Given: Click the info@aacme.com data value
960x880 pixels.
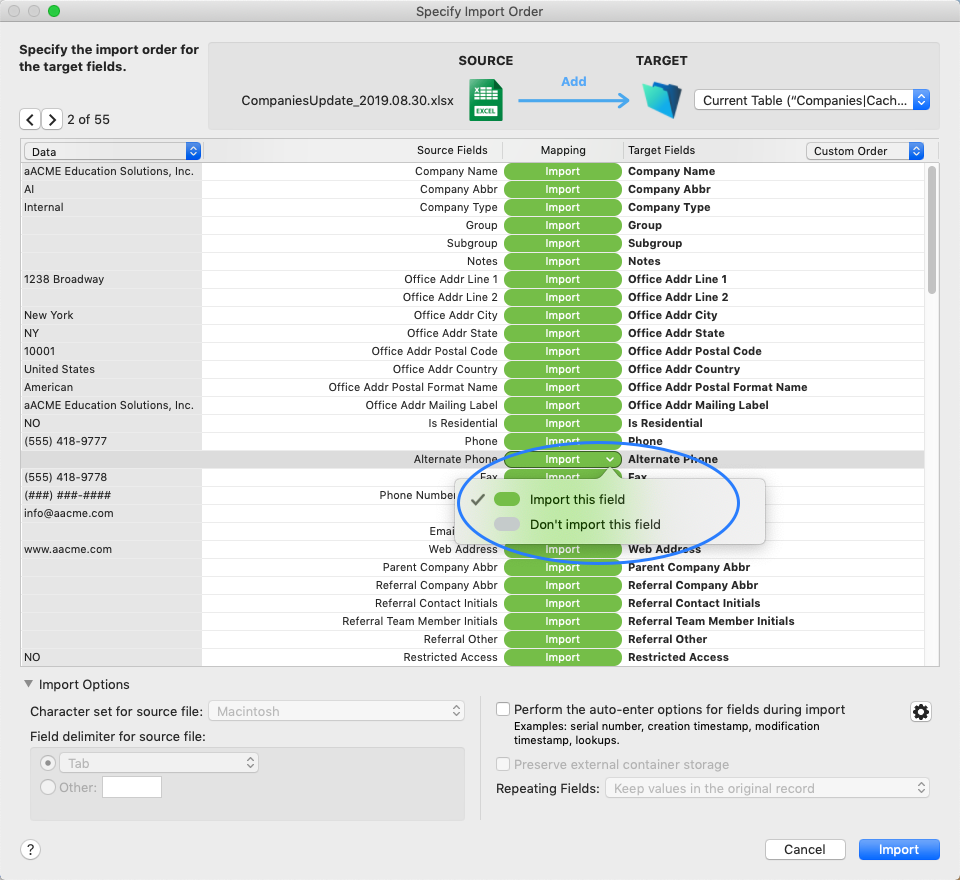Looking at the screenshot, I should 69,513.
